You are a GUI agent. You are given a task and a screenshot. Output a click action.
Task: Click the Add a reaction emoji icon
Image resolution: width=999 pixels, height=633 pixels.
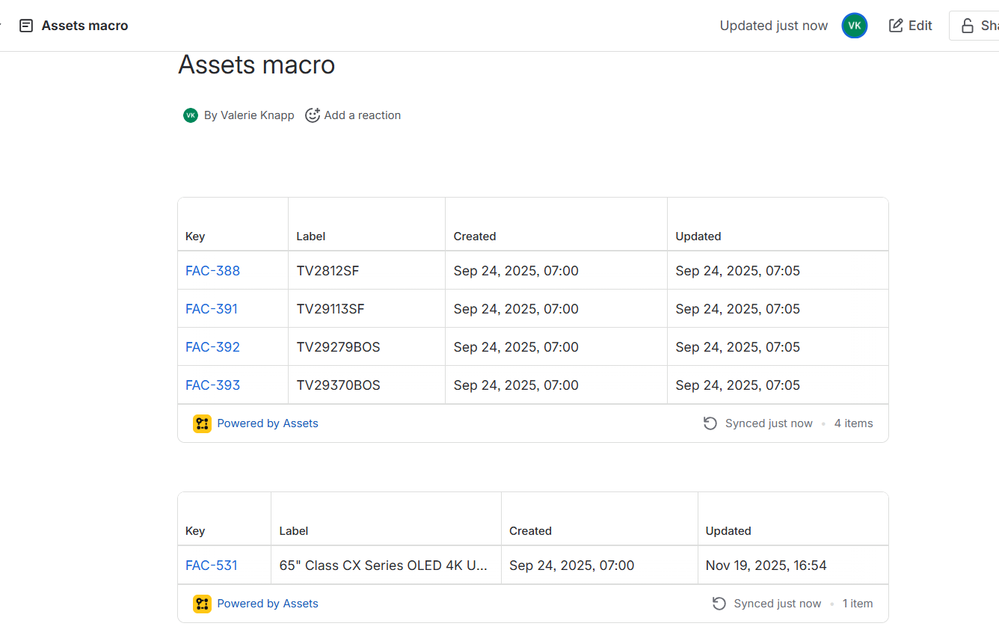tap(312, 115)
